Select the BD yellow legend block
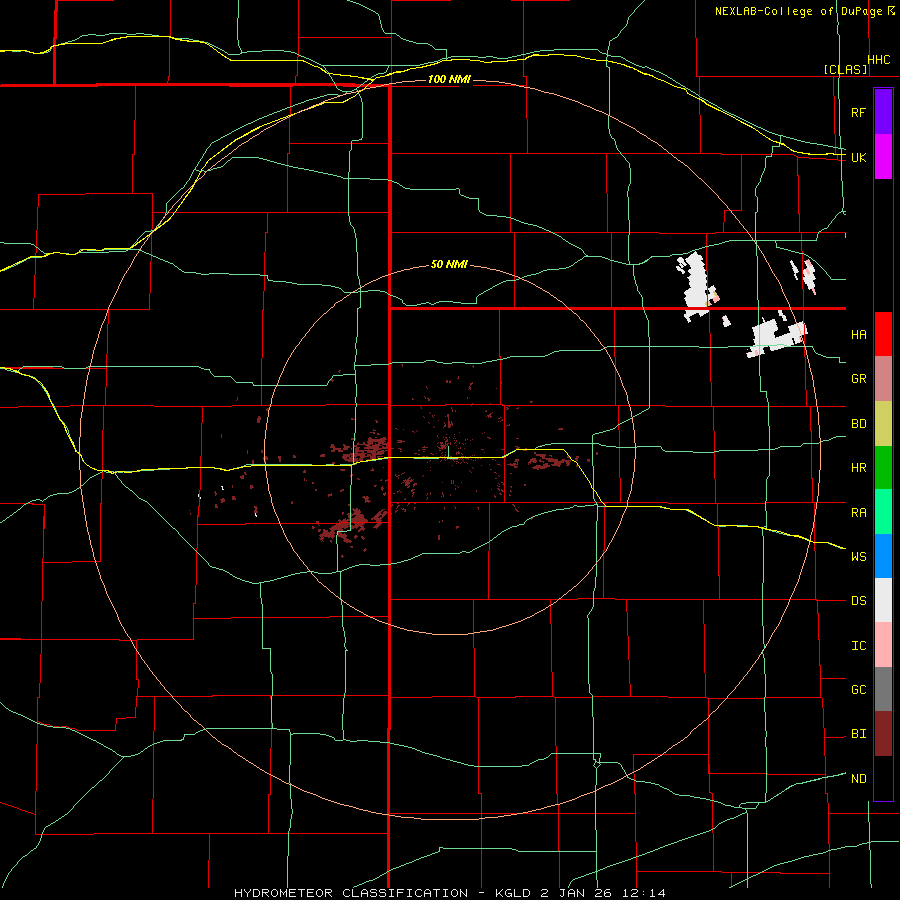 [x=883, y=424]
